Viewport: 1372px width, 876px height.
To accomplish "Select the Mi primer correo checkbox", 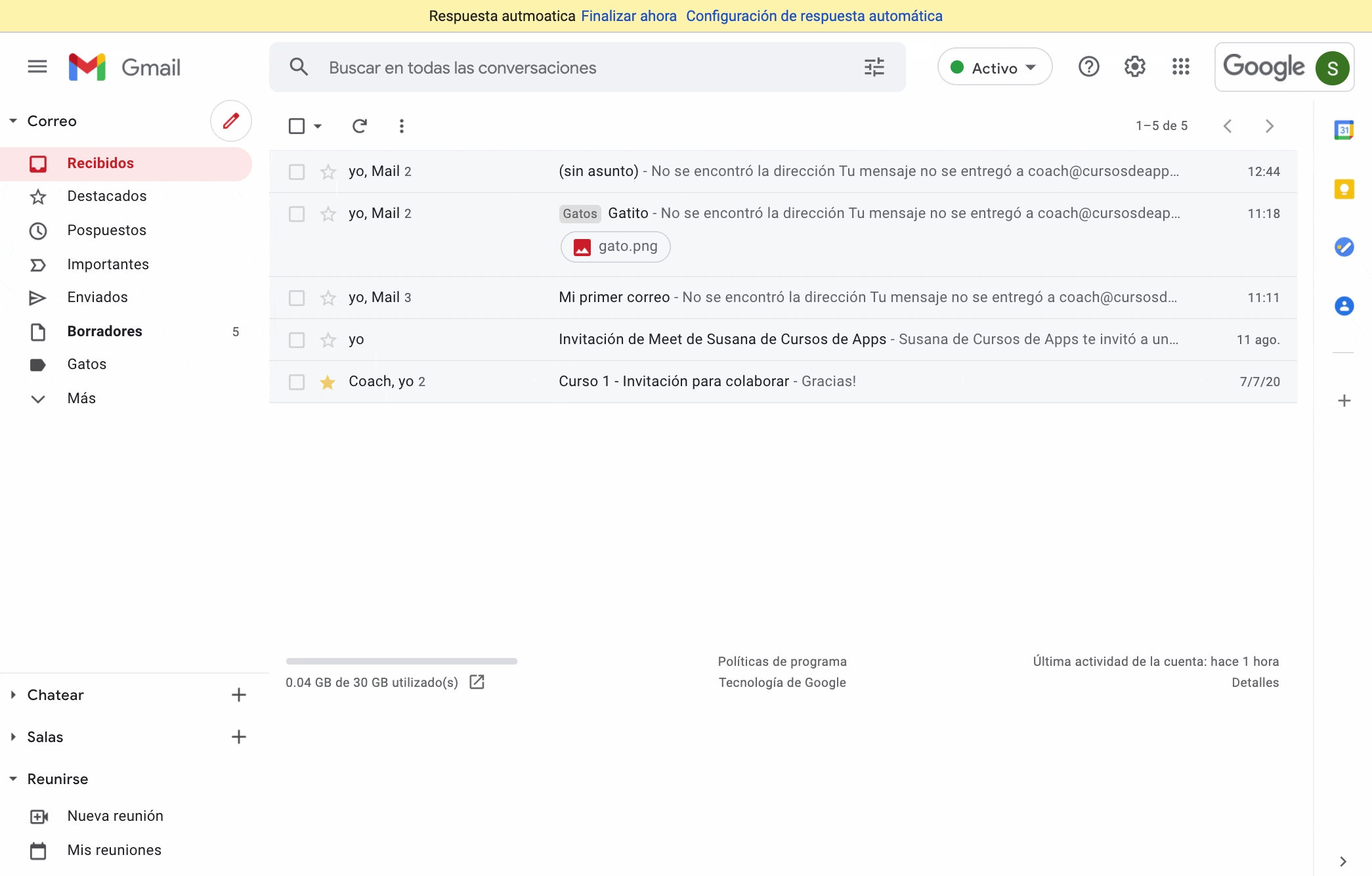I will (x=297, y=298).
